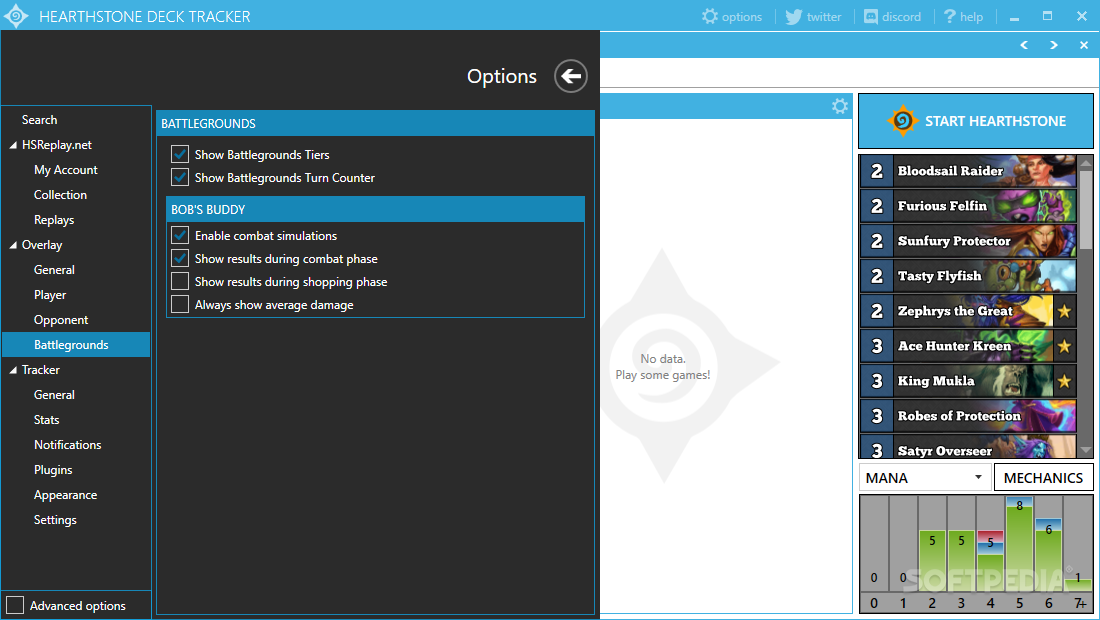The width and height of the screenshot is (1100, 620).
Task: Select Tasty Flyfish card
Action: tap(968, 276)
